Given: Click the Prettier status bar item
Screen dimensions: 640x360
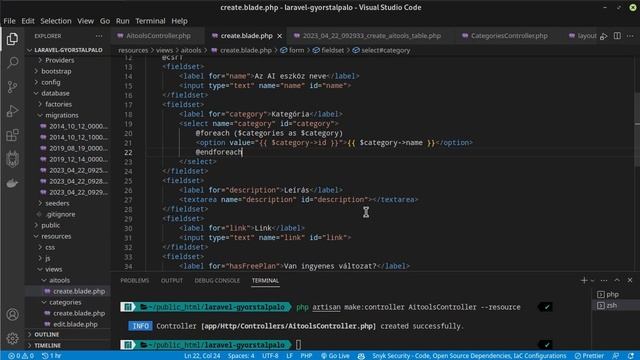Looking at the screenshot, I should (x=589, y=356).
